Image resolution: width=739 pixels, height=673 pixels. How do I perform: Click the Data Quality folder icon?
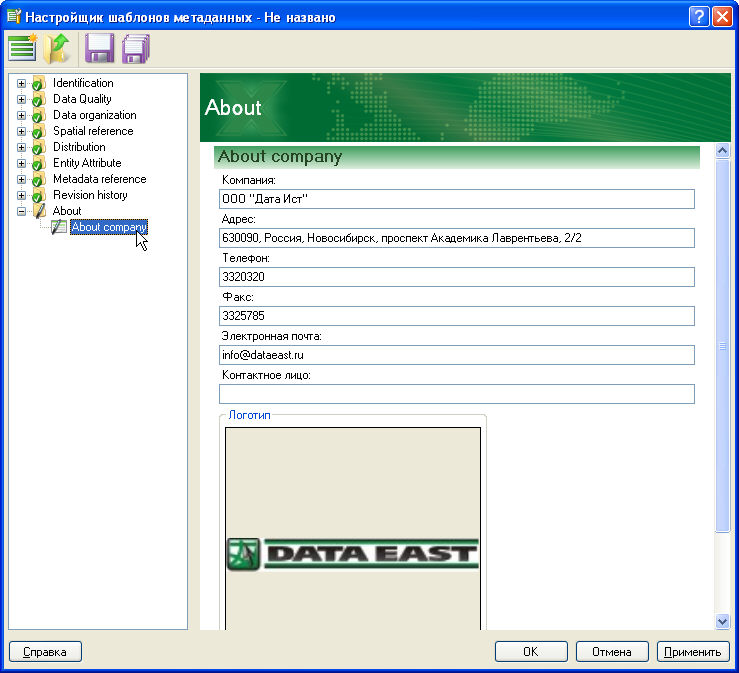click(39, 99)
